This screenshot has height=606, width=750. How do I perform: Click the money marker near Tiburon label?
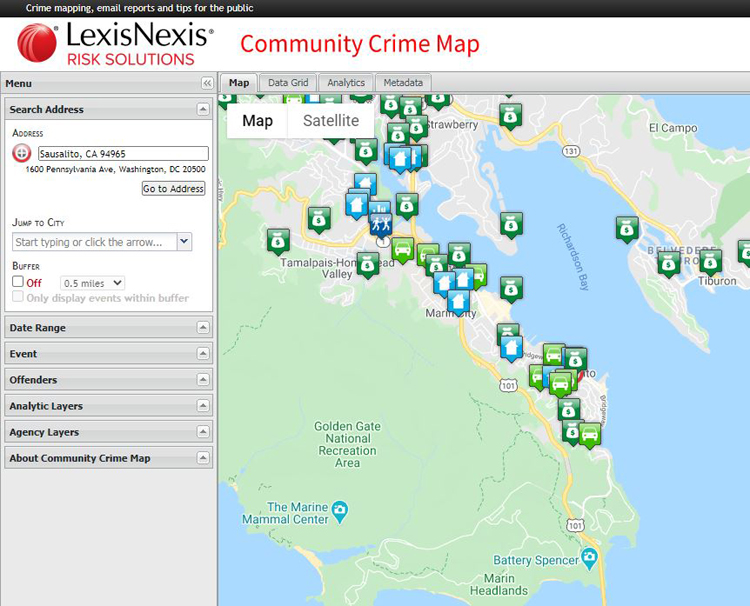710,261
